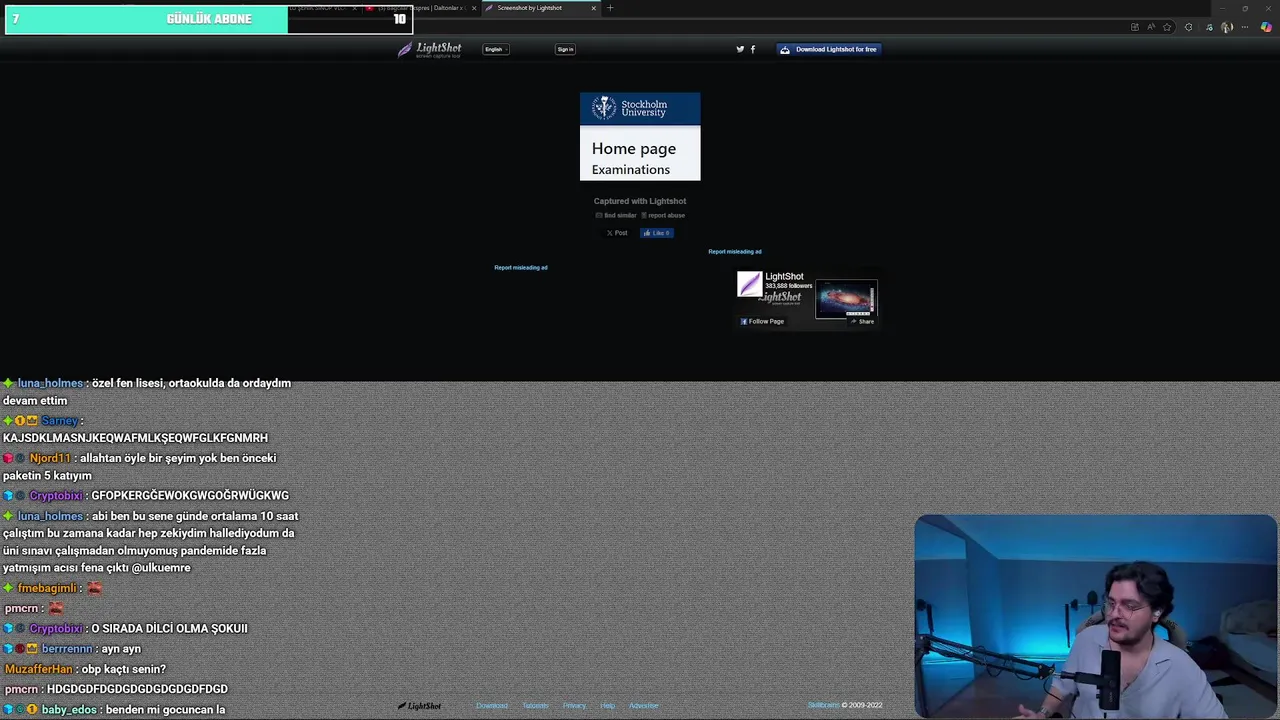Click the Facebook Like button

pos(657,233)
